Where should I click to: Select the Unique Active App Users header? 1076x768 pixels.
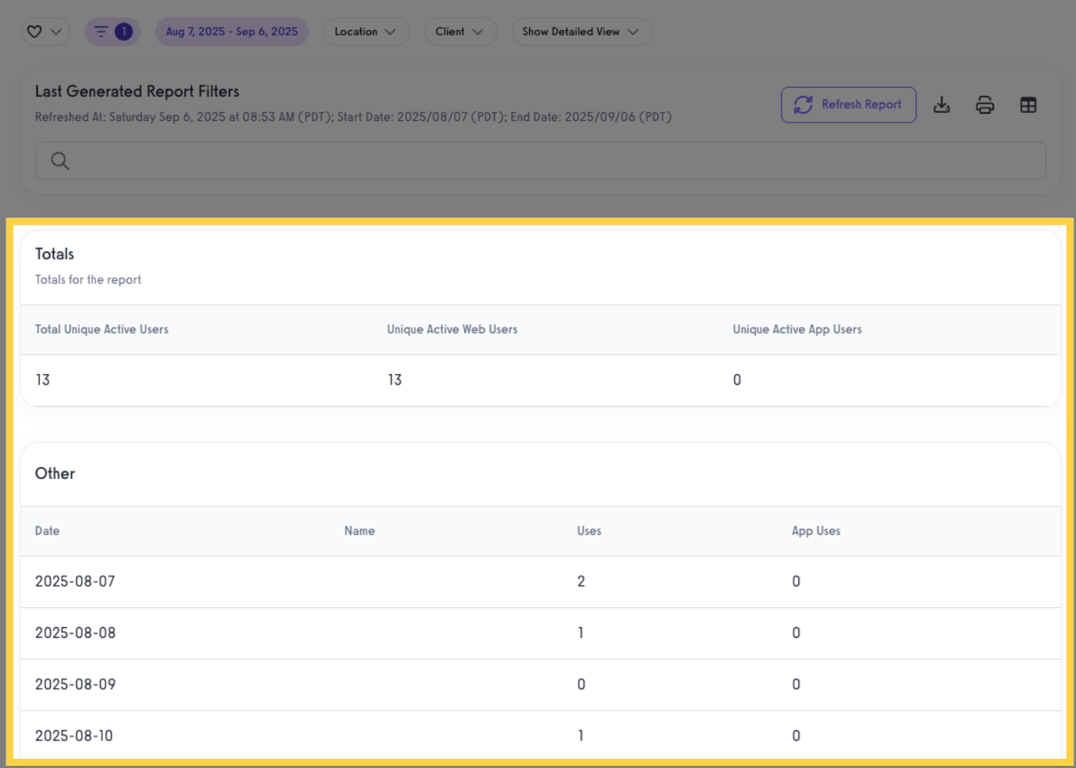coord(797,329)
